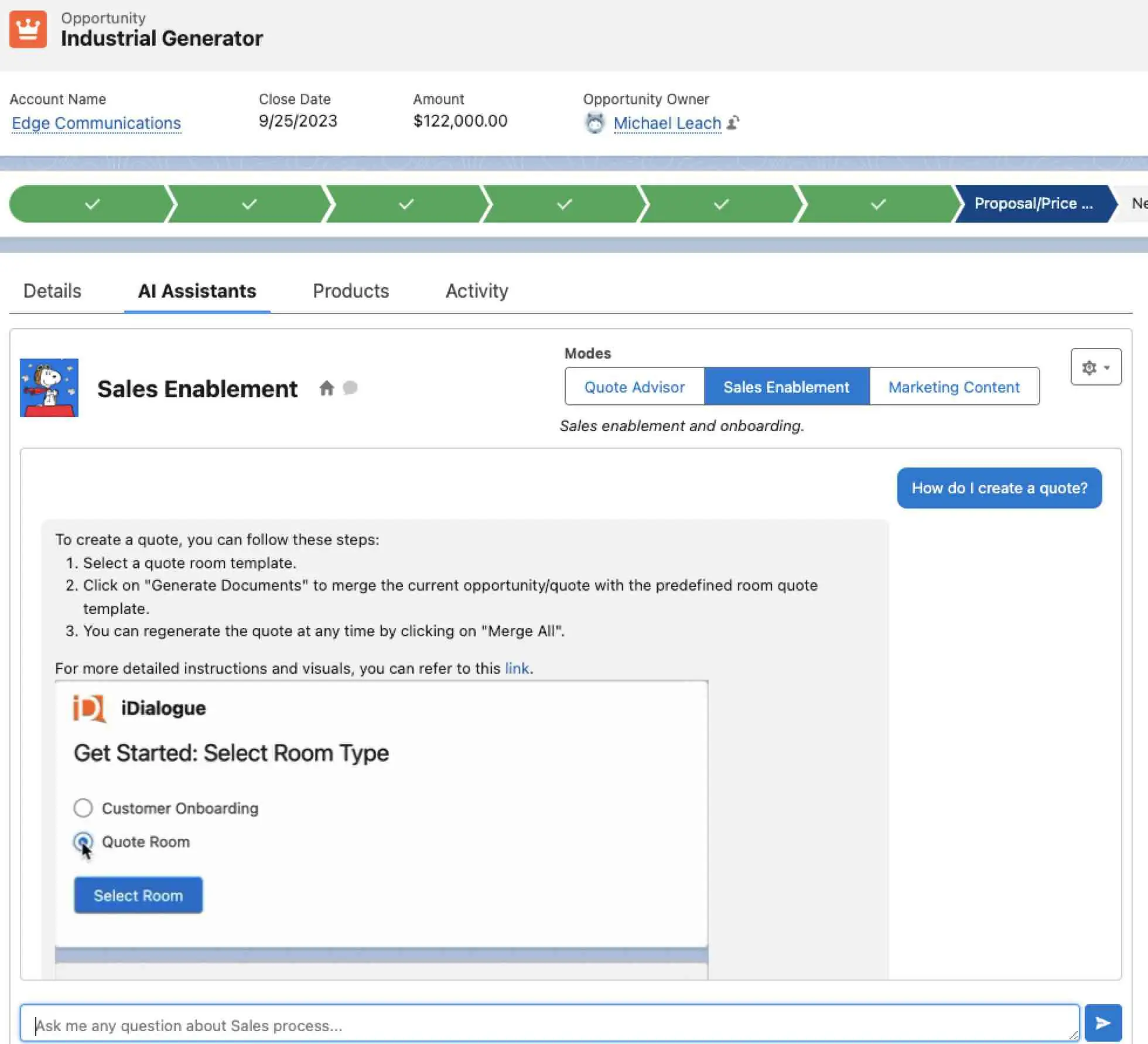1148x1044 pixels.
Task: Click the Select Room button
Action: [138, 895]
